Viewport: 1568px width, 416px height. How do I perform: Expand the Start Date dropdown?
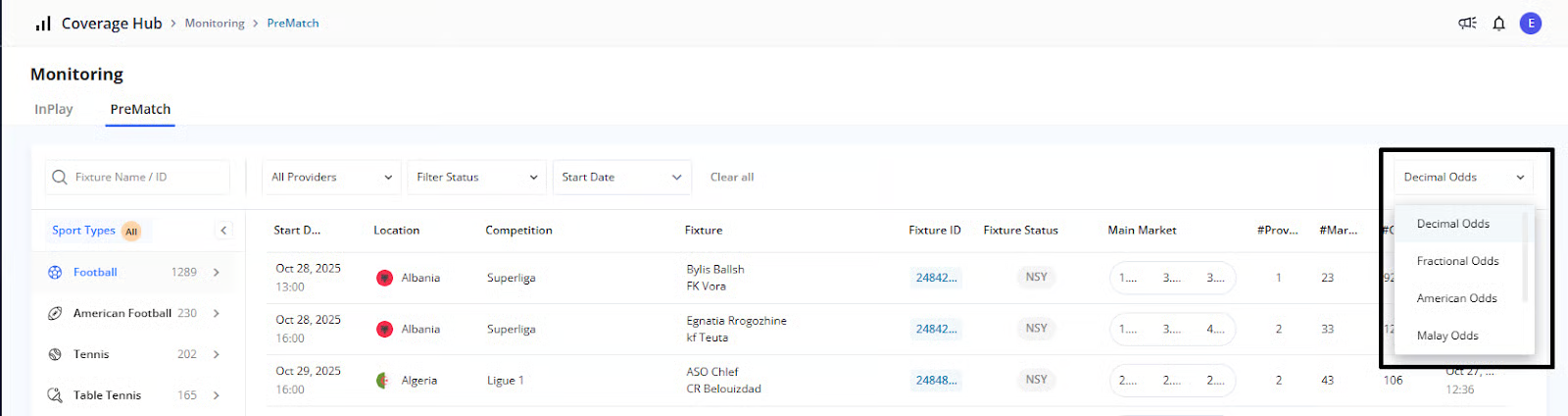click(621, 178)
